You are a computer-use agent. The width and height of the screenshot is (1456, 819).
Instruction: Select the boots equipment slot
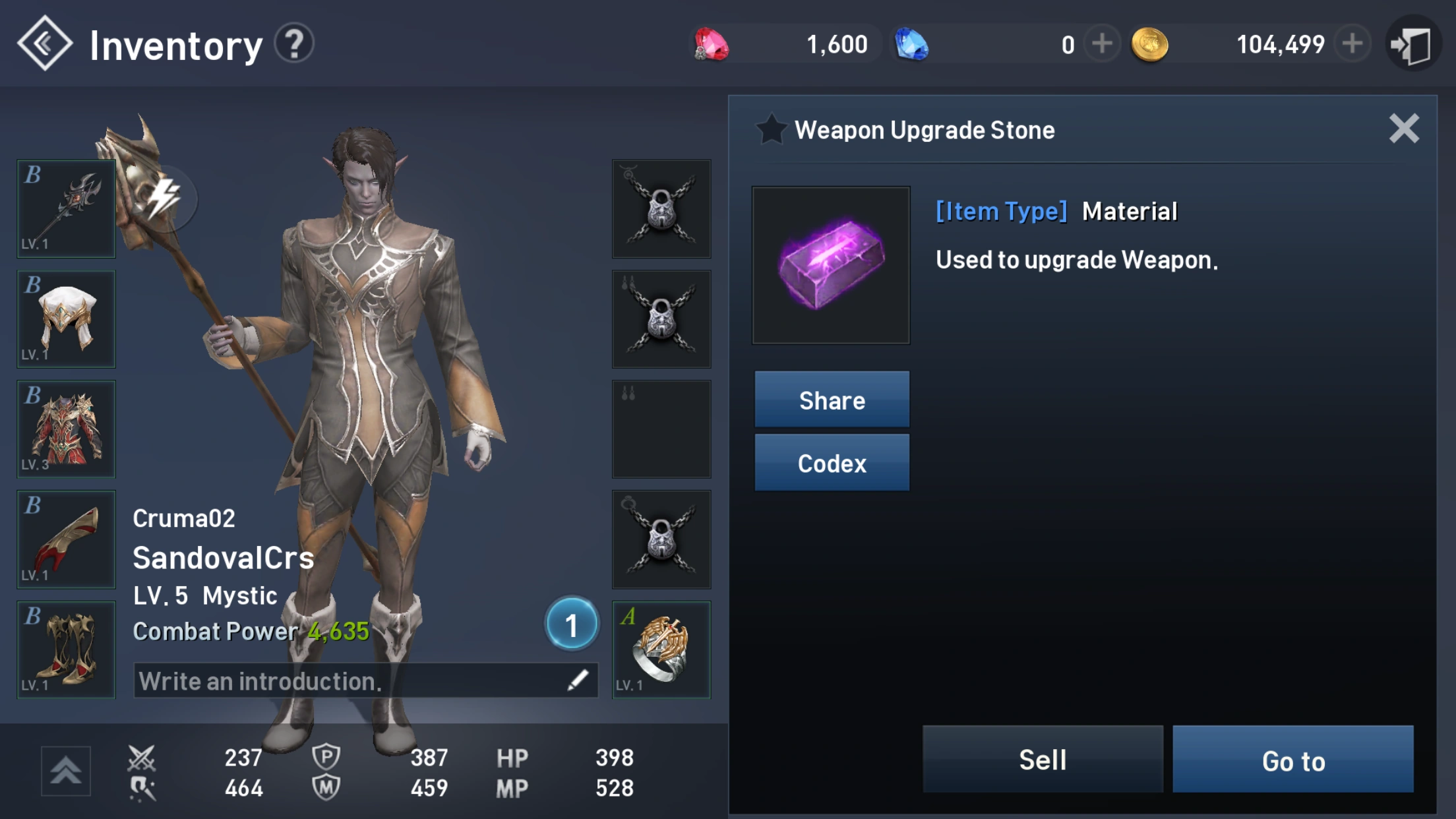pyautogui.click(x=66, y=650)
